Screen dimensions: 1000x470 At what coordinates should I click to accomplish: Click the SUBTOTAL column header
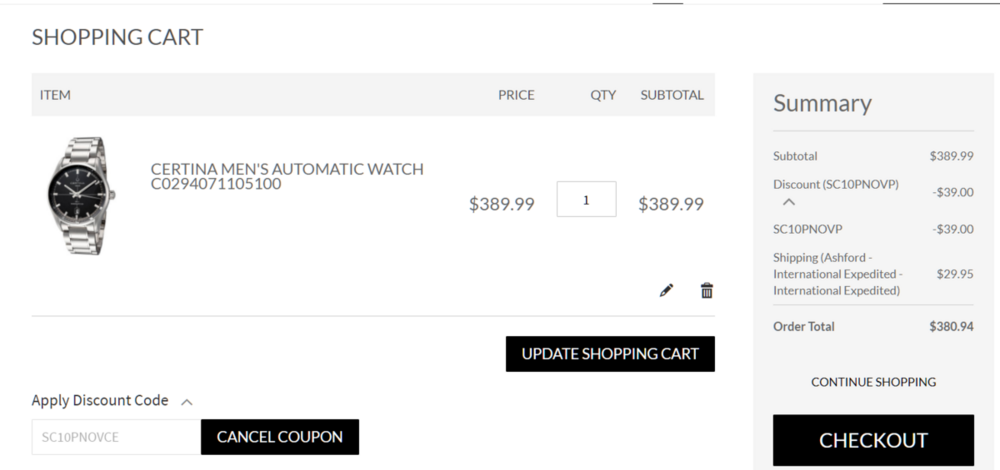tap(672, 95)
